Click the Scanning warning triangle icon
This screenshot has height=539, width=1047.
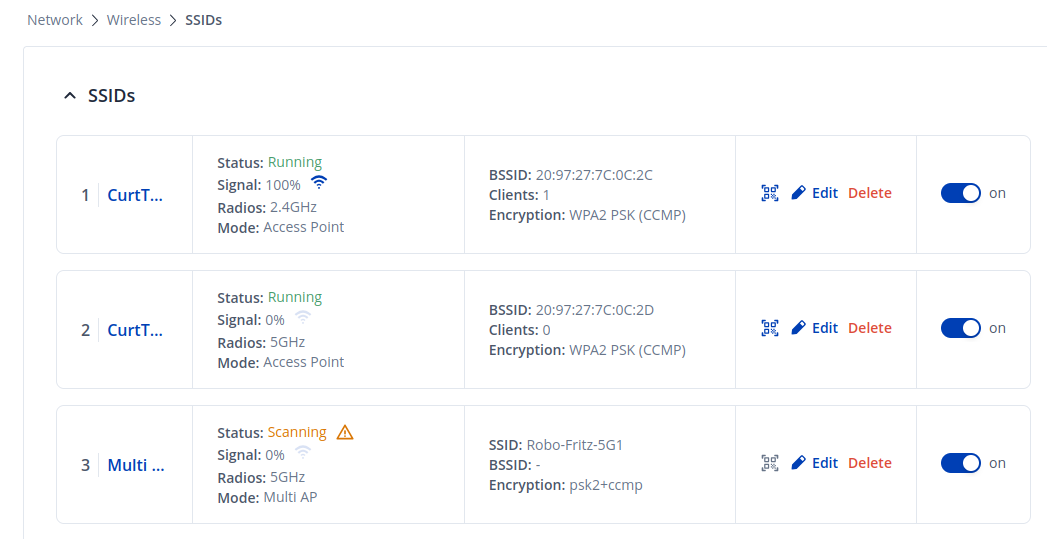click(x=345, y=432)
